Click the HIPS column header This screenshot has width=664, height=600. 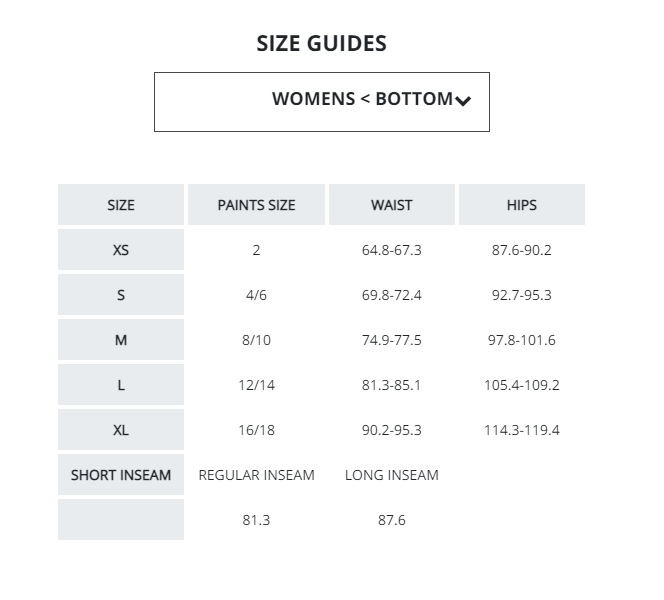(521, 205)
